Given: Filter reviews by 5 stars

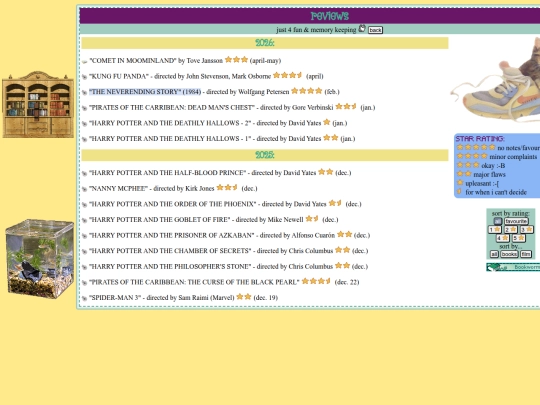Looking at the screenshot, I should click(519, 238).
